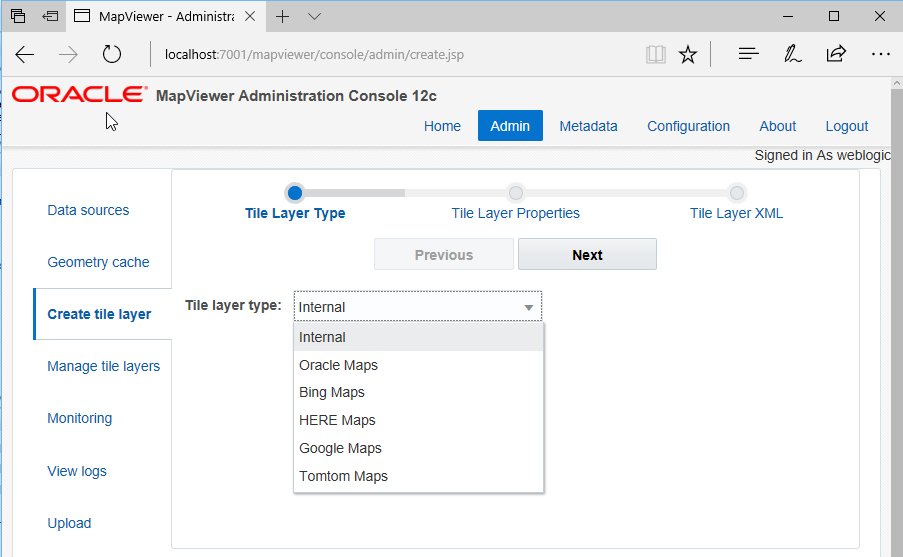Choose Bing Maps from the list
Image resolution: width=903 pixels, height=557 pixels.
pyautogui.click(x=419, y=392)
